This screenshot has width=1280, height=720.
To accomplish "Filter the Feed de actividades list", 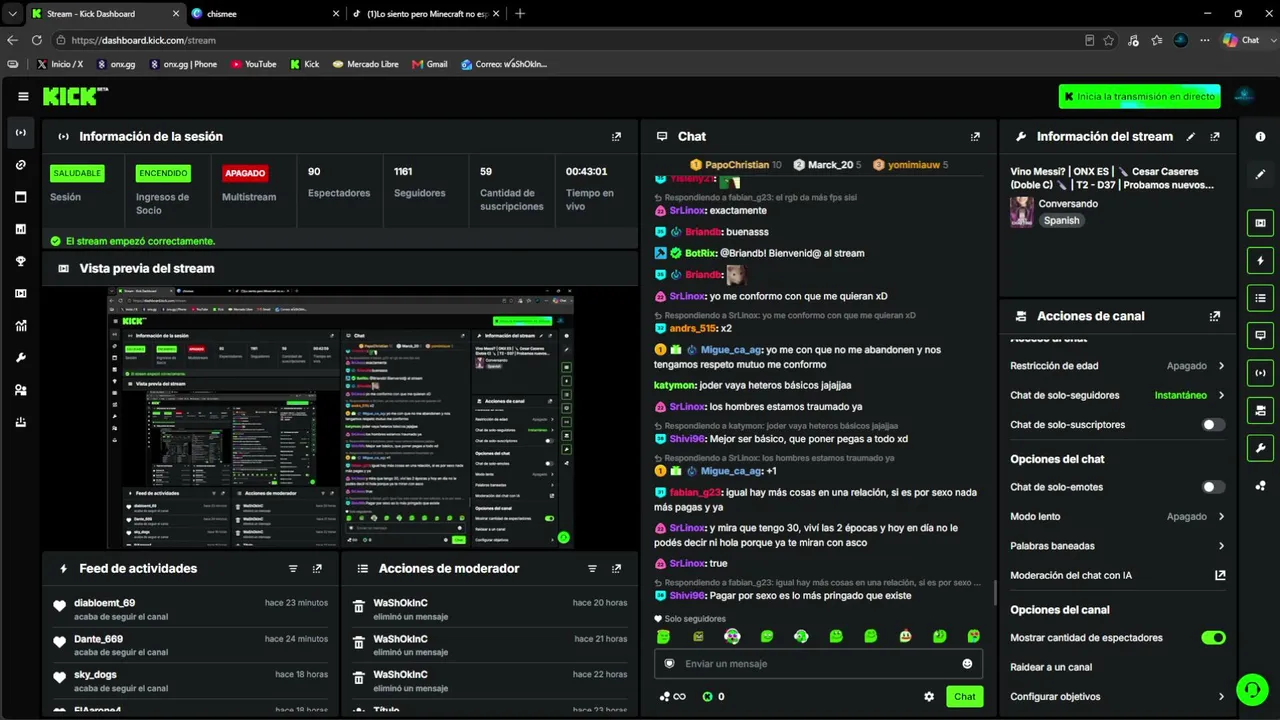I will click(x=293, y=569).
